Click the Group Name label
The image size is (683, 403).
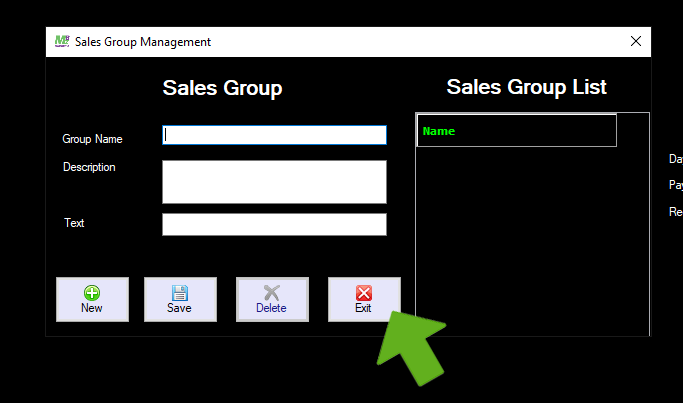coord(93,139)
